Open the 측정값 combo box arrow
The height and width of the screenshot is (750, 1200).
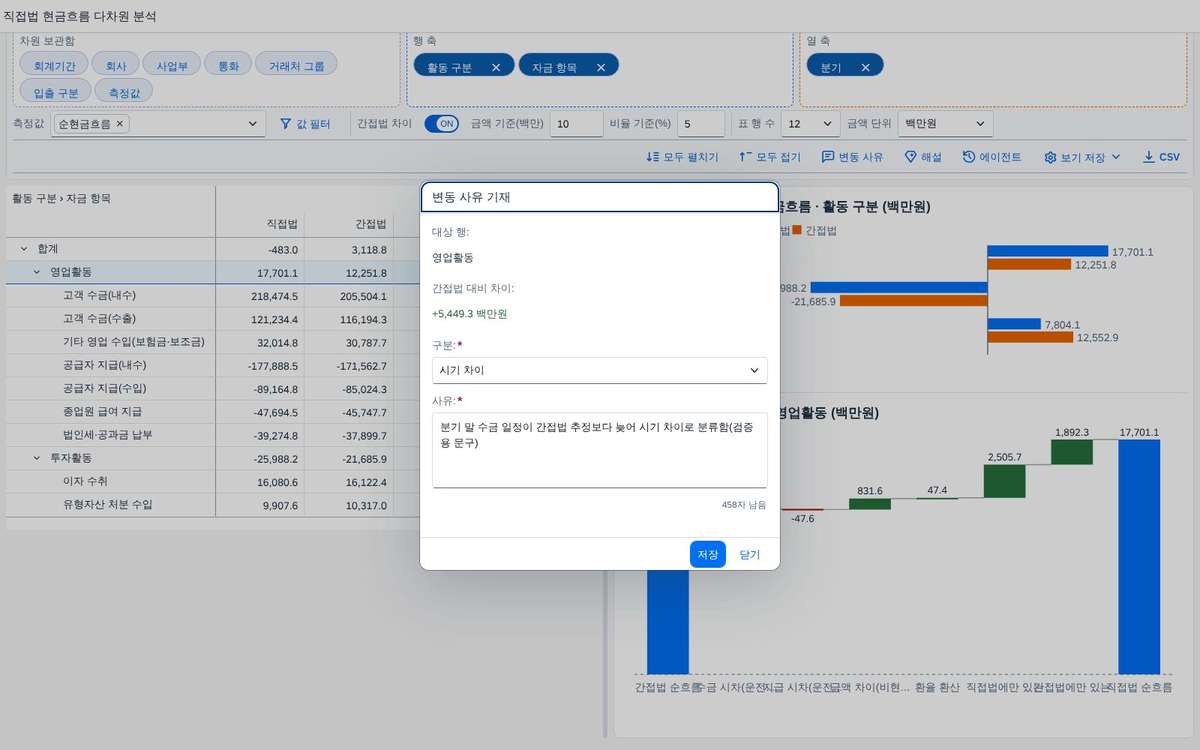pos(252,124)
